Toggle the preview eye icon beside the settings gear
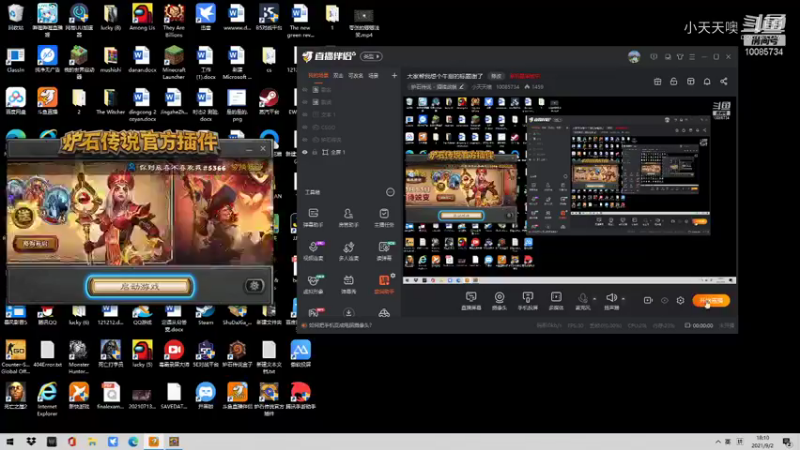The width and height of the screenshot is (800, 450). coord(664,301)
